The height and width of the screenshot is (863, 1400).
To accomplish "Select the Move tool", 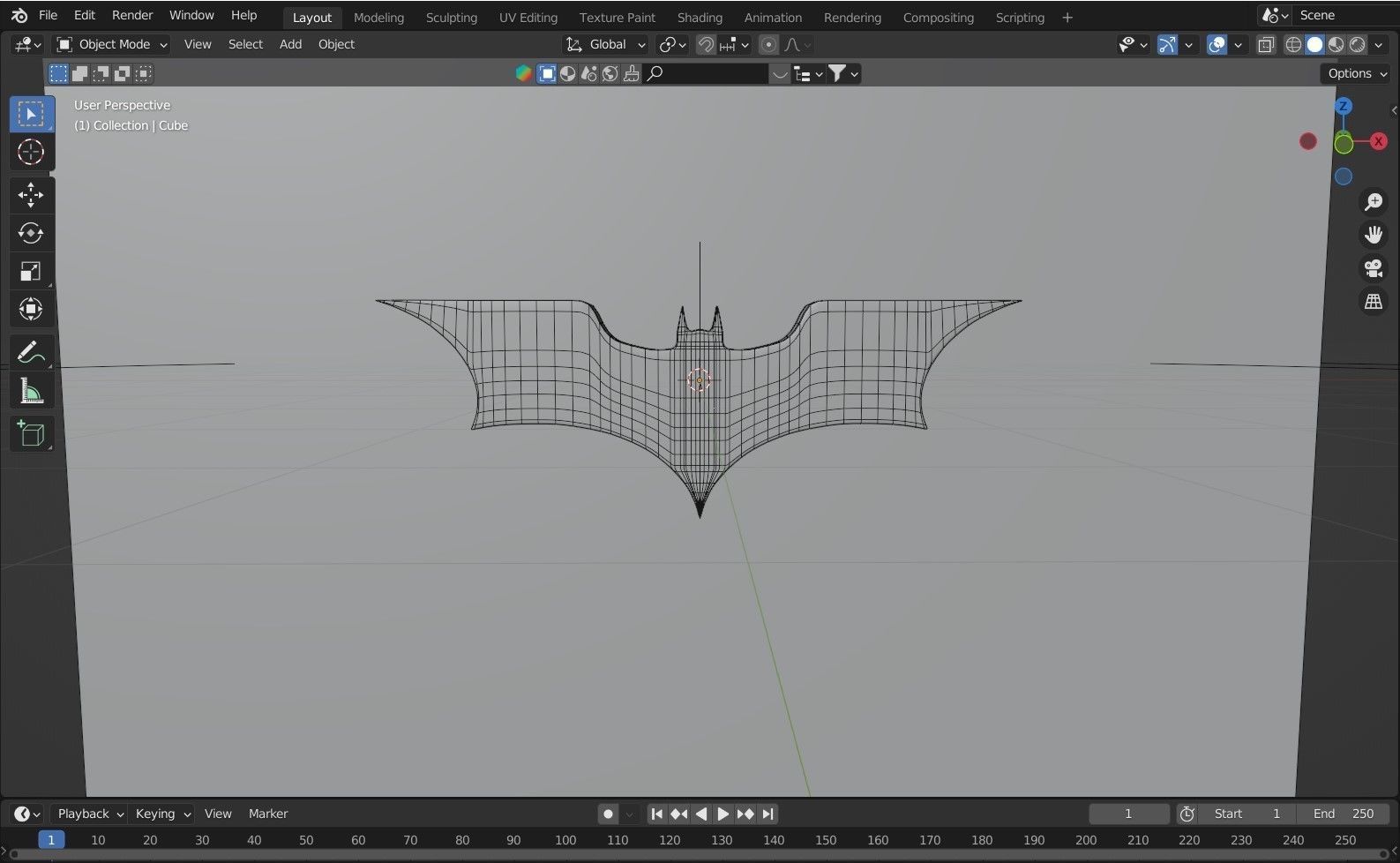I will [32, 195].
